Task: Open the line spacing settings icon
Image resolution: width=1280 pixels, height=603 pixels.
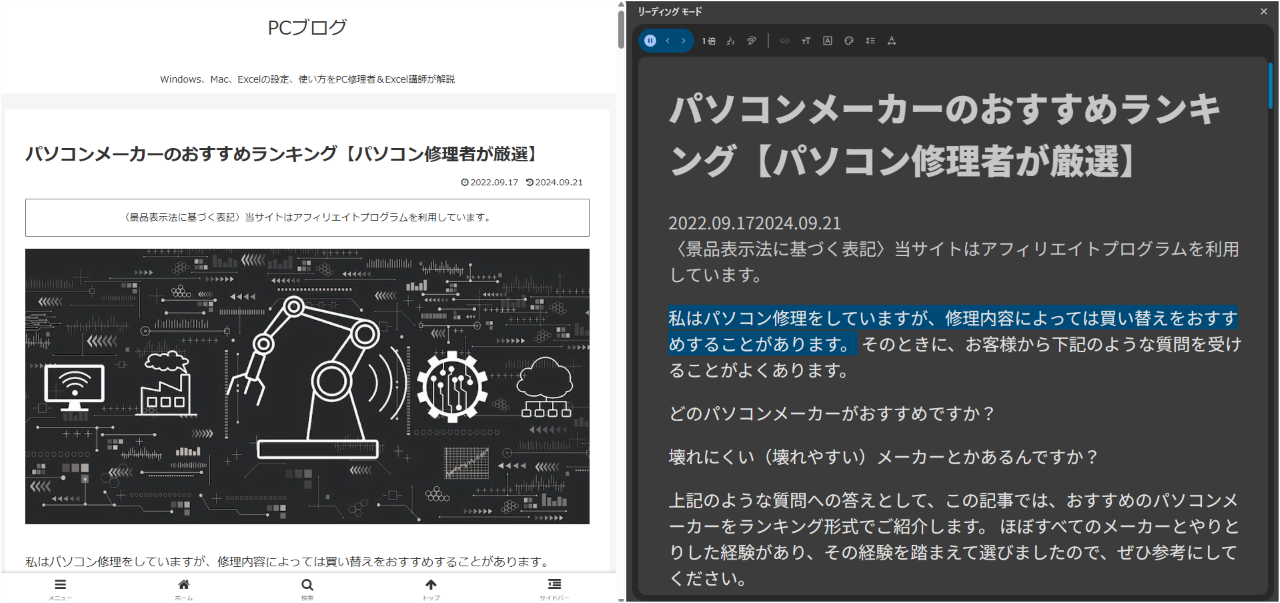Action: pyautogui.click(x=870, y=40)
